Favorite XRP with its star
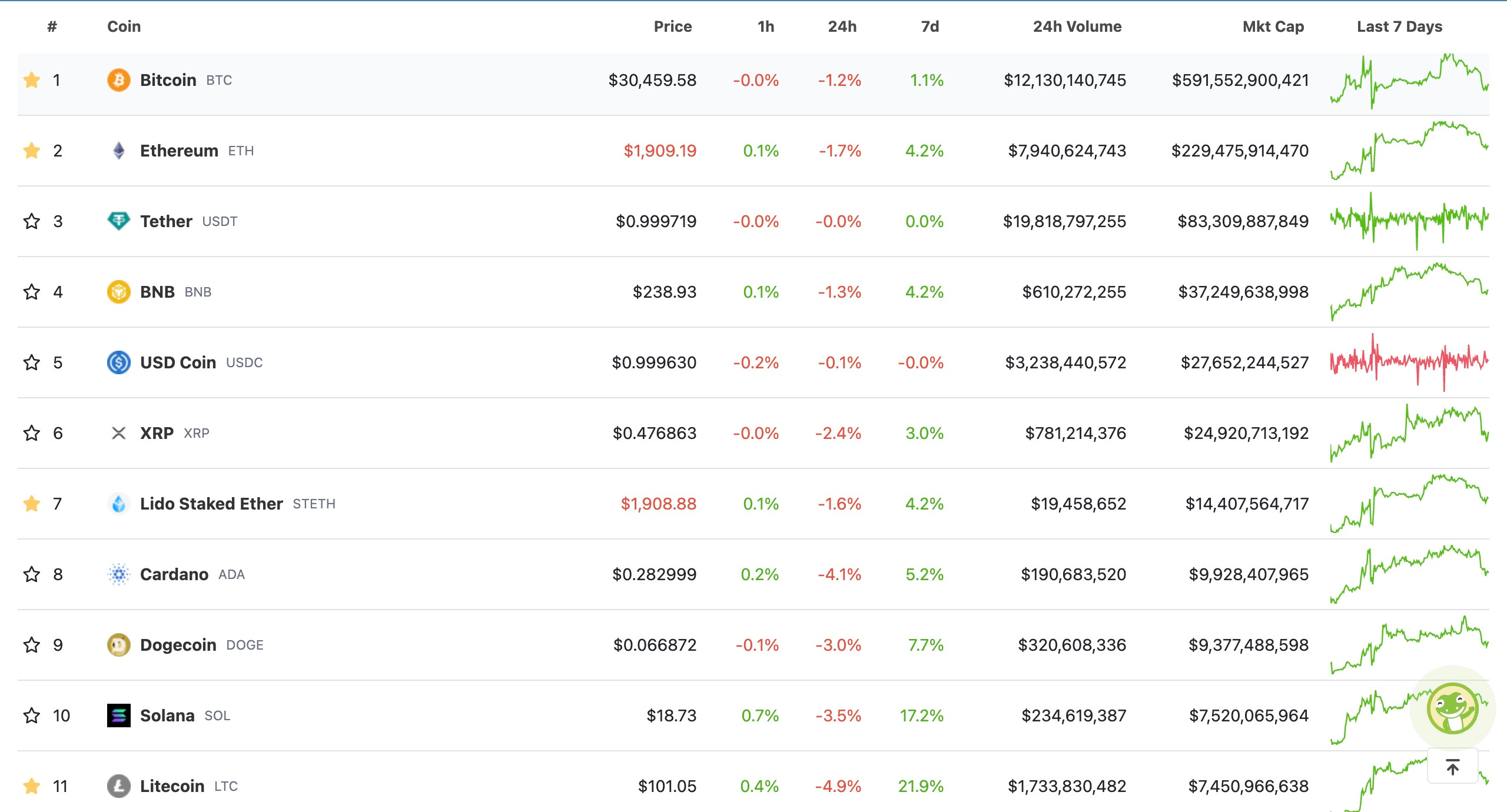 [32, 433]
